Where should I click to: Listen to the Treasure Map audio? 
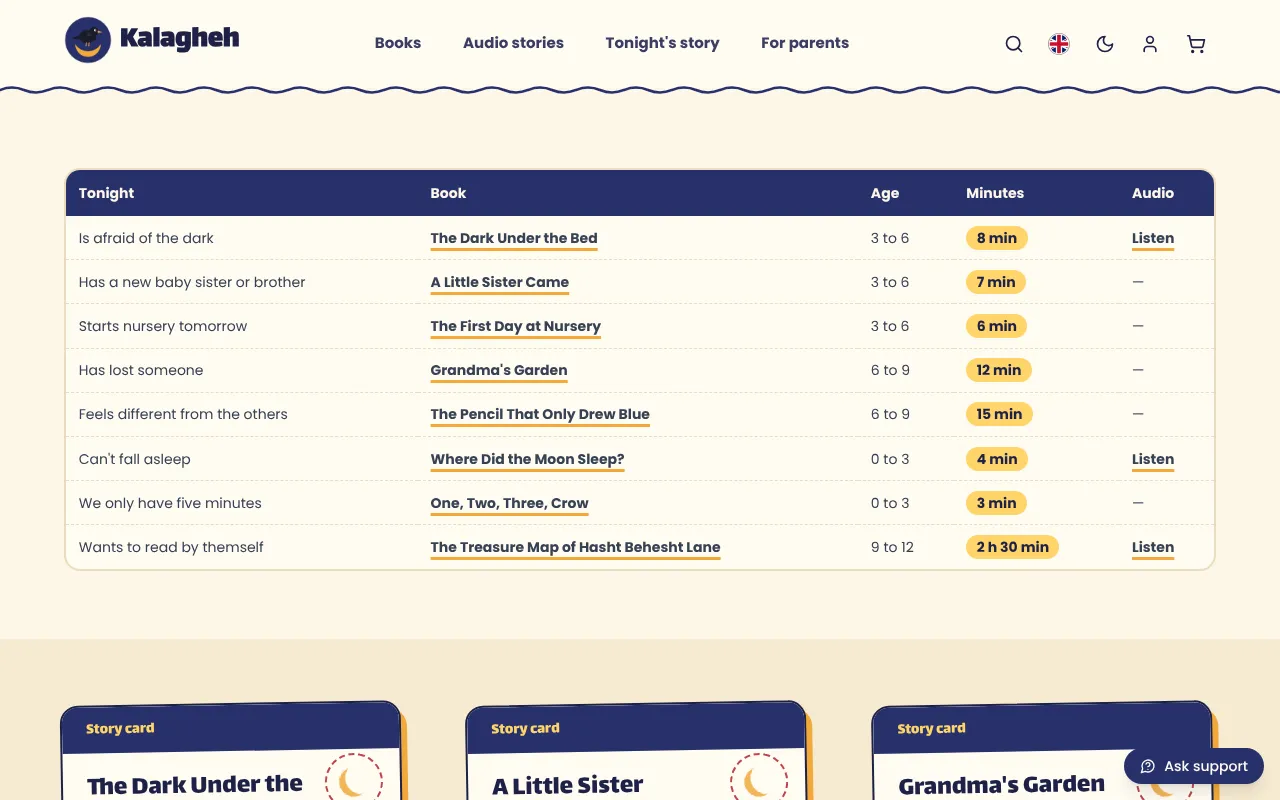tap(1153, 547)
